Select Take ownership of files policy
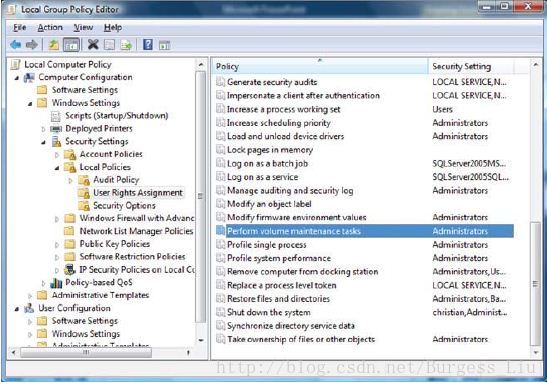The image size is (547, 387). (364, 339)
